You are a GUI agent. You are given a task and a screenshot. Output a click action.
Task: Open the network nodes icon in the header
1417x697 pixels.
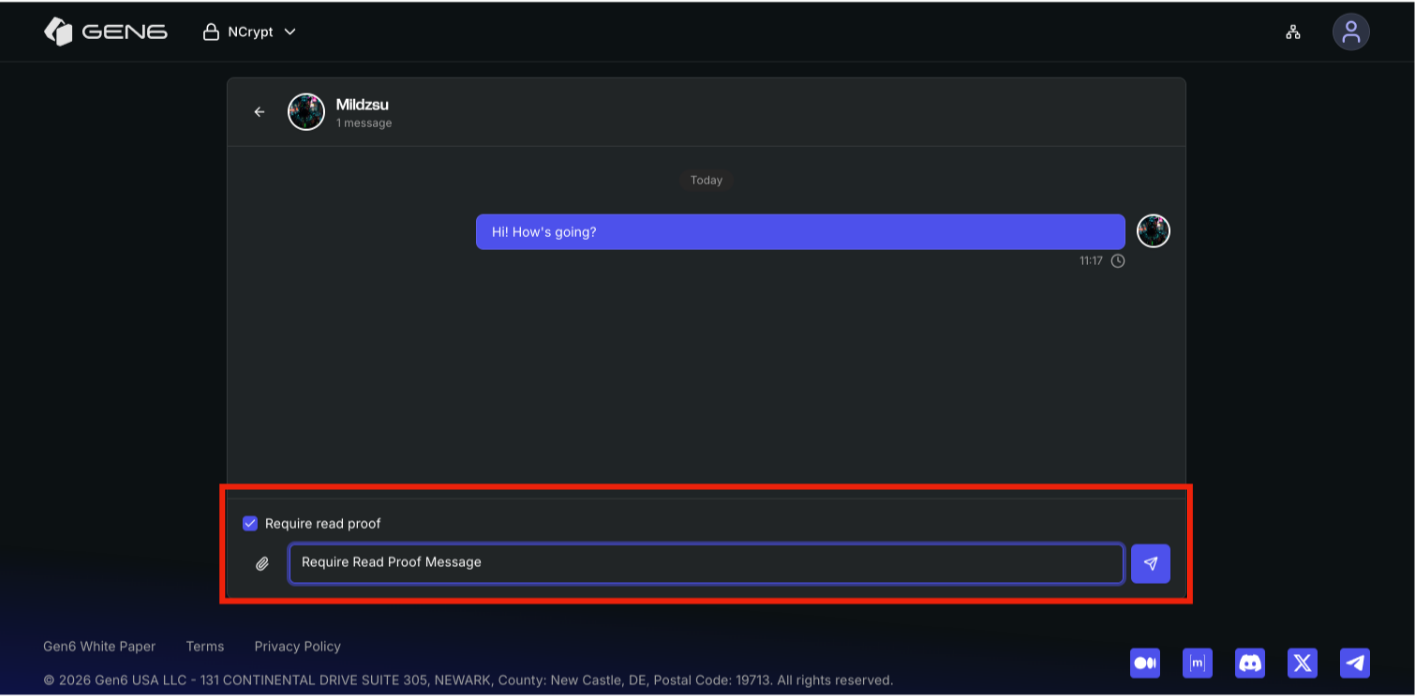click(1293, 32)
